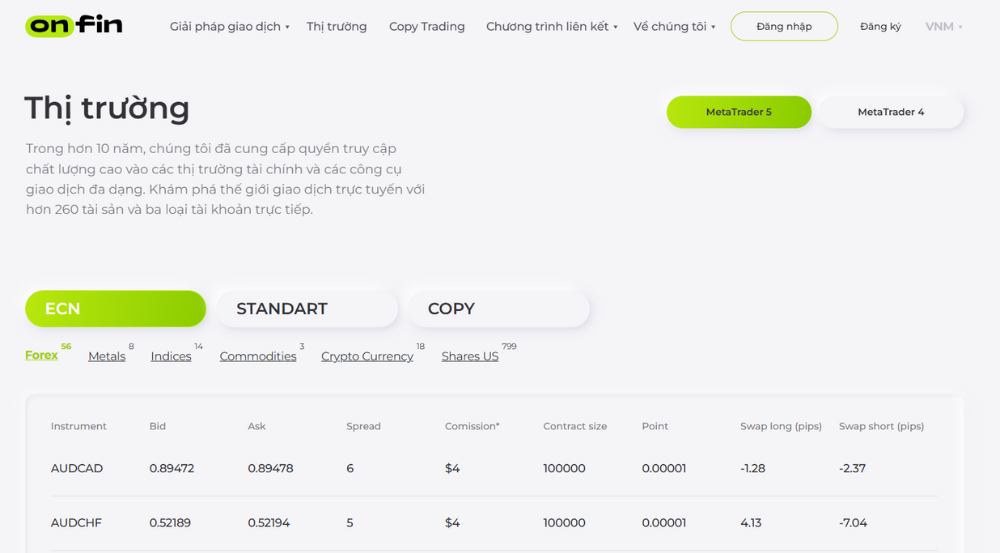The image size is (1000, 553).
Task: Show the Crypto Currency instruments
Action: tap(367, 357)
